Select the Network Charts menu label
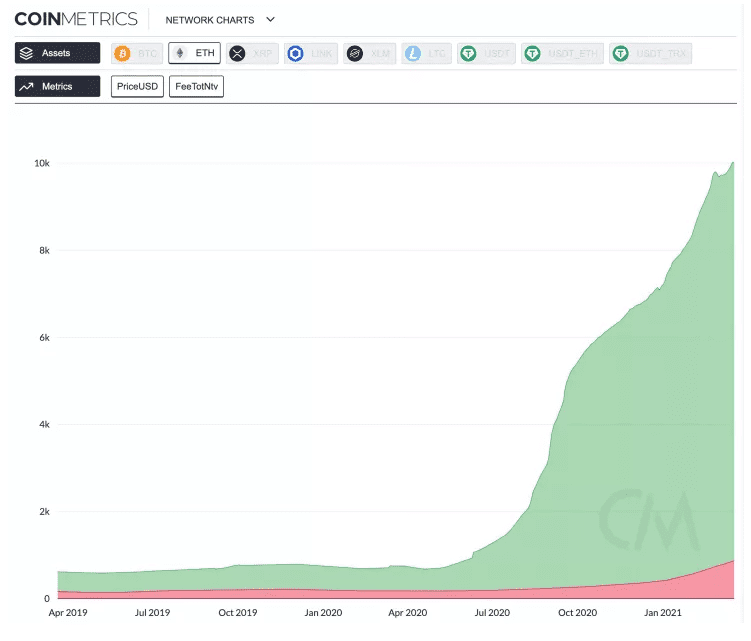The width and height of the screenshot is (751, 641). click(x=209, y=20)
